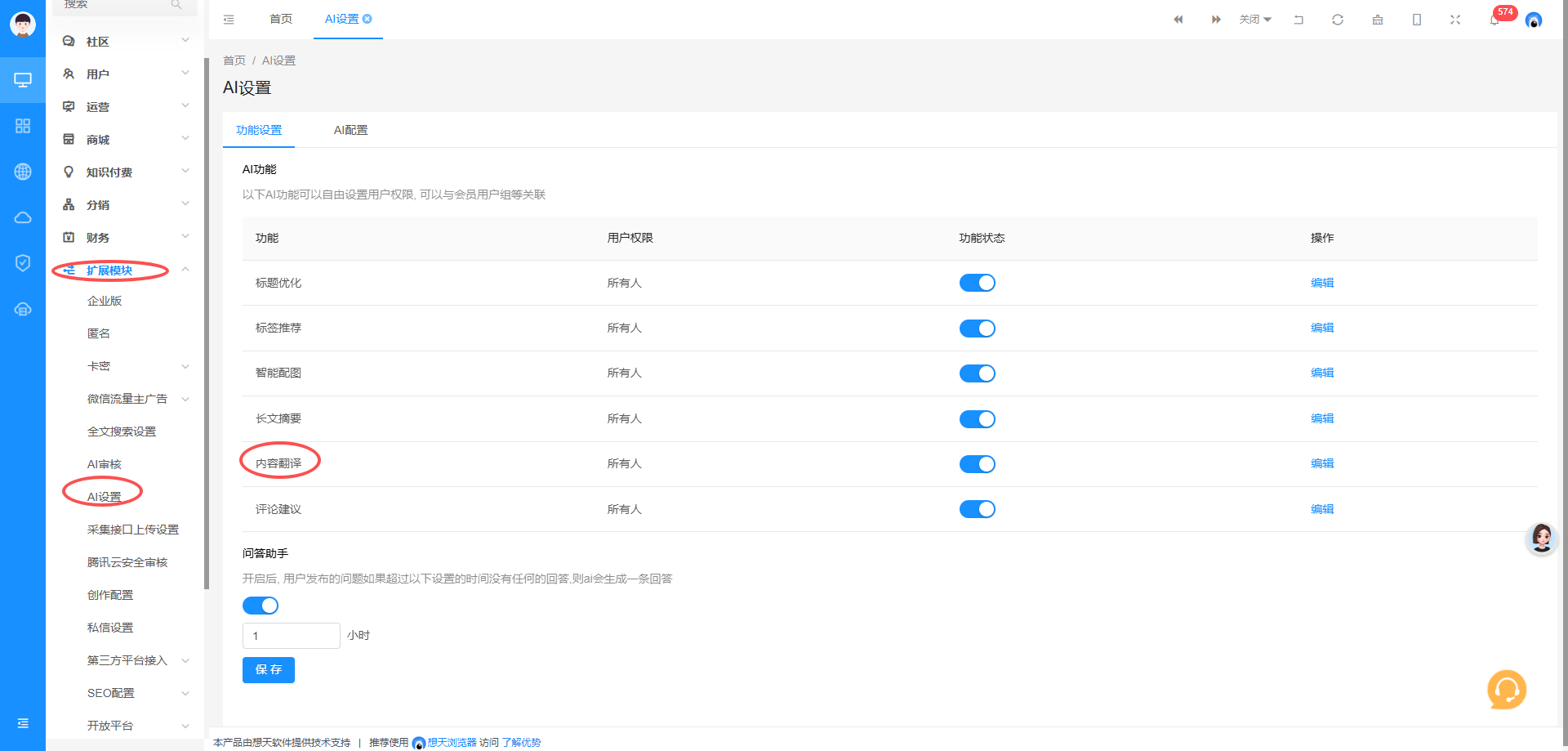Viewport: 1568px width, 751px height.
Task: Toggle 标题优化 feature status switch
Action: coord(978,283)
